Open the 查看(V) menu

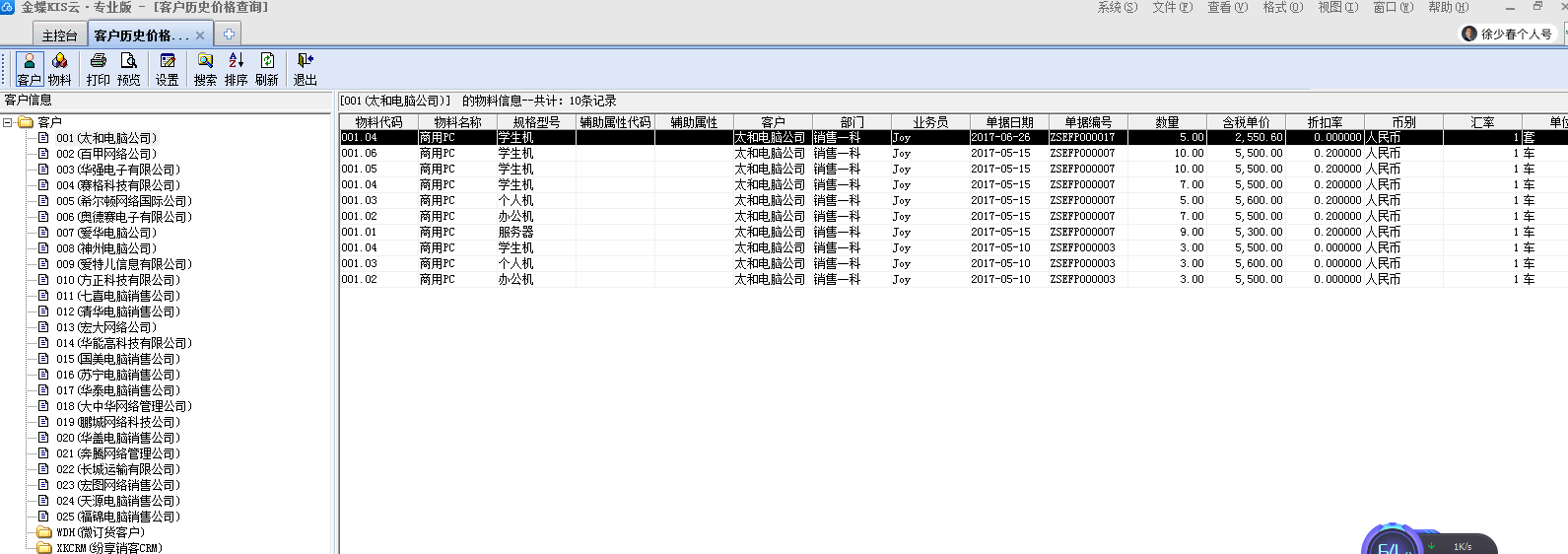tap(1228, 7)
